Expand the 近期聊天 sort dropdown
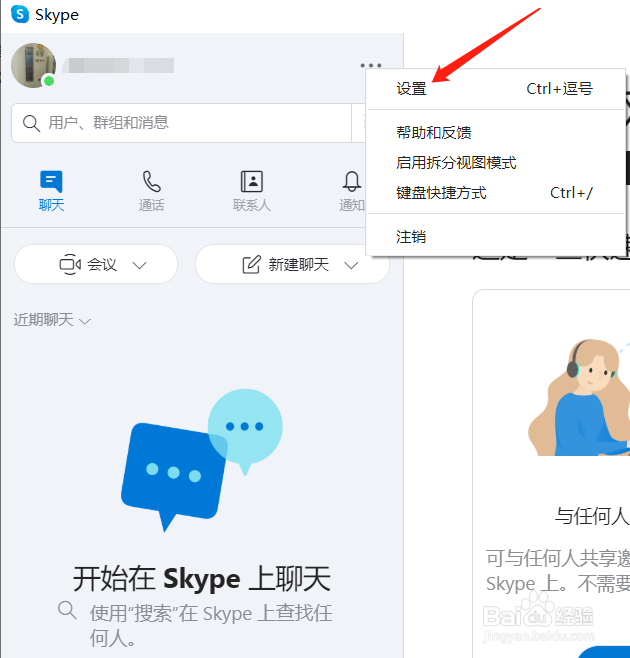Image resolution: width=630 pixels, height=658 pixels. pos(52,320)
